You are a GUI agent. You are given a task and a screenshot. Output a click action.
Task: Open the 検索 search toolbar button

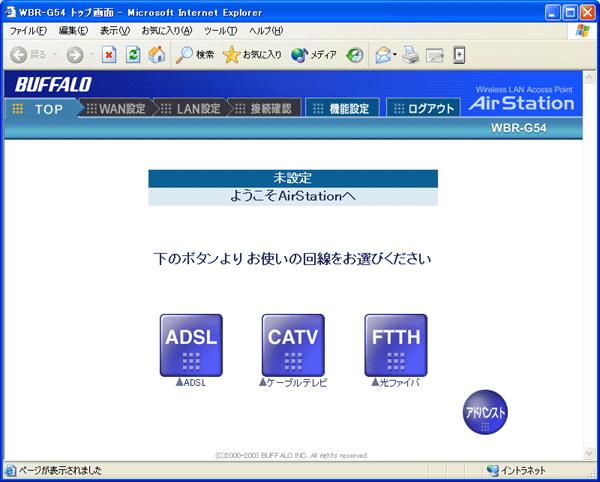tap(195, 55)
